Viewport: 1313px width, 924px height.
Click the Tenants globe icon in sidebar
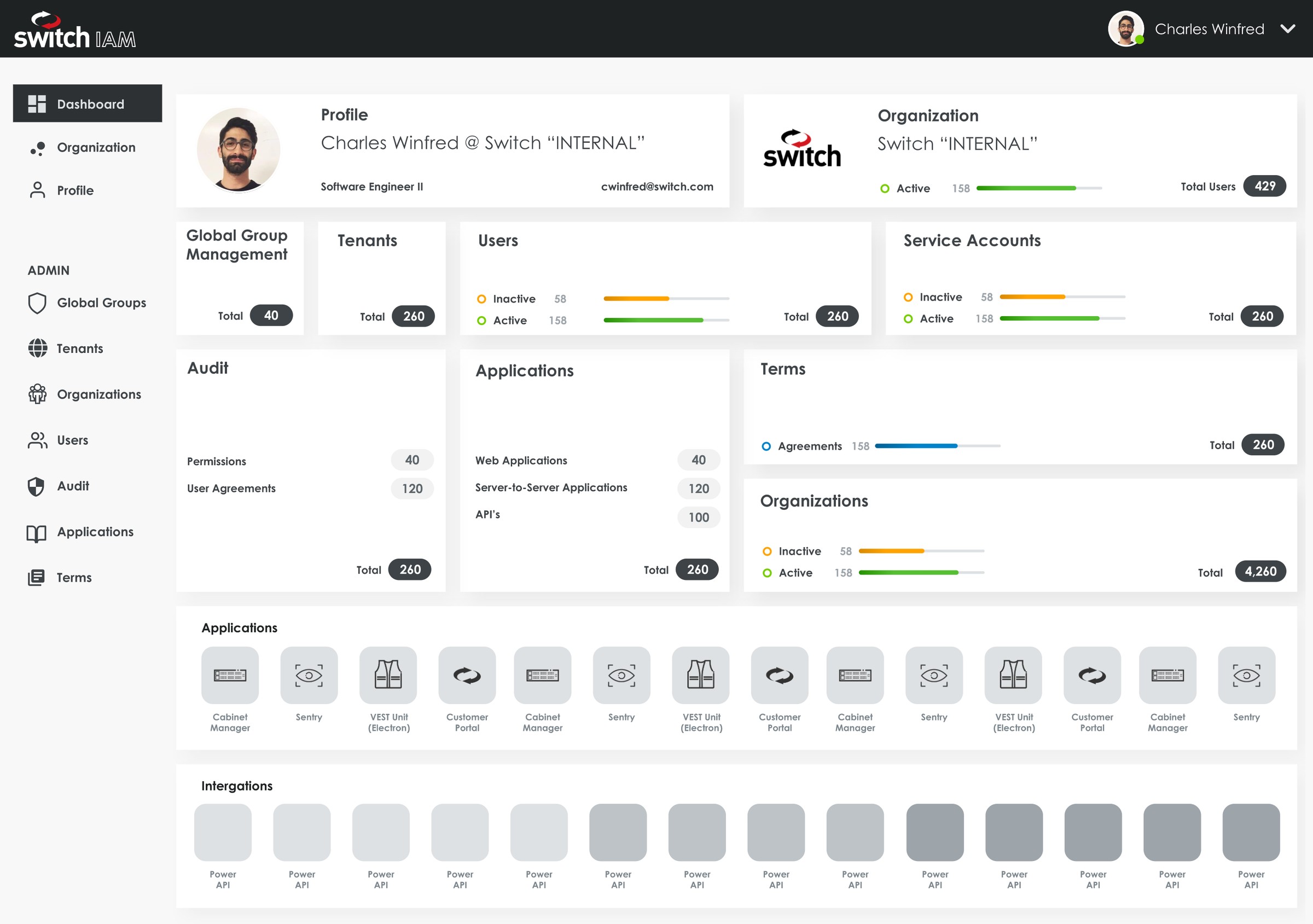point(38,348)
